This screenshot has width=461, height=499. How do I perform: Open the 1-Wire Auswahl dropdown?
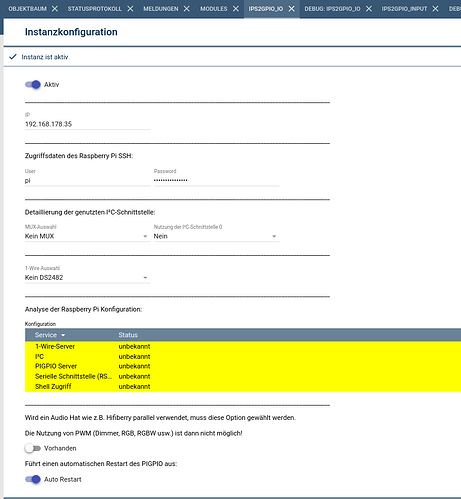pos(87,278)
